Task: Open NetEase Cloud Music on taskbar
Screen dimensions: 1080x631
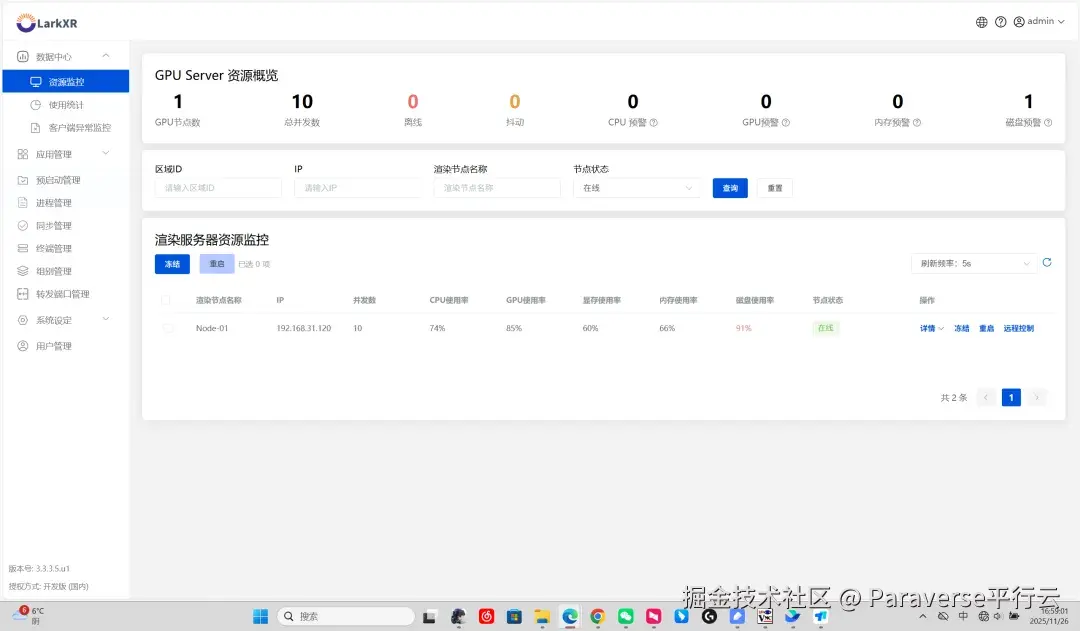Action: (486, 617)
